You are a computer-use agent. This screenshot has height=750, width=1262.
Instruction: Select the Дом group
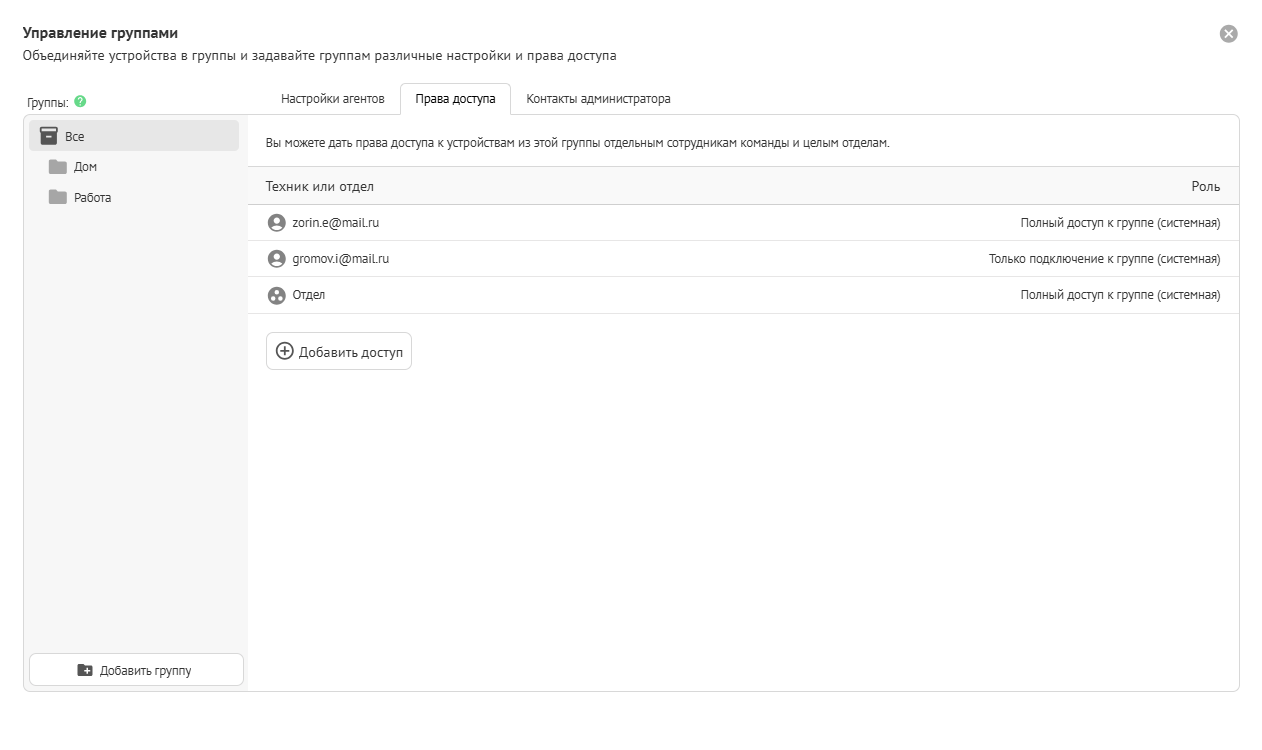pos(86,167)
